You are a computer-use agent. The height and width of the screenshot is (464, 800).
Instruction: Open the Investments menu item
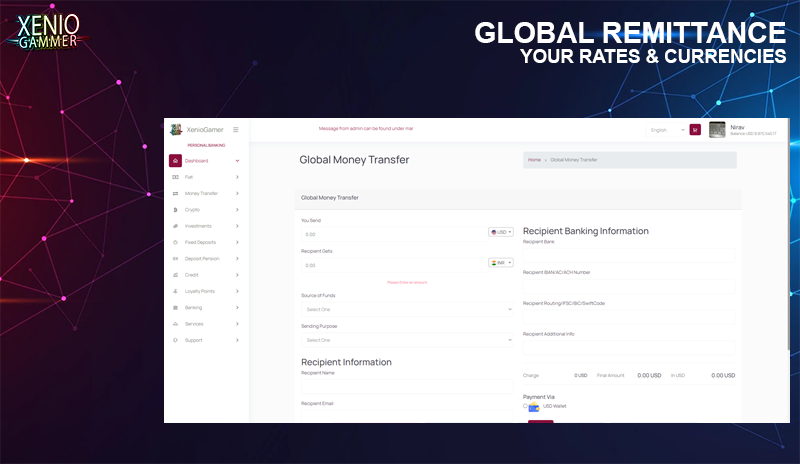tap(205, 226)
